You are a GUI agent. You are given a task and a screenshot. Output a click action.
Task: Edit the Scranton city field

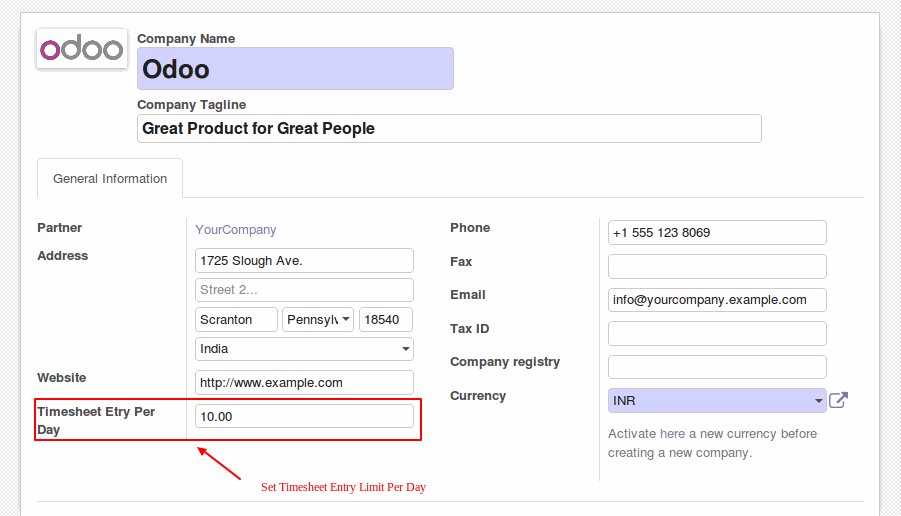[236, 319]
